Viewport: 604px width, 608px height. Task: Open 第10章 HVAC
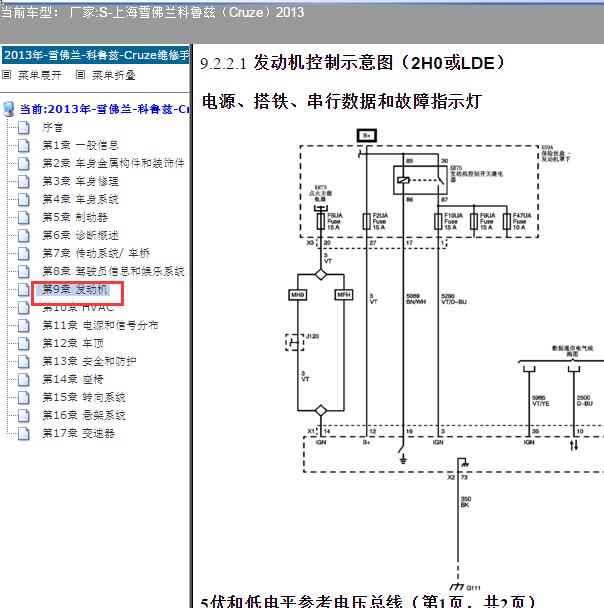tap(78, 307)
